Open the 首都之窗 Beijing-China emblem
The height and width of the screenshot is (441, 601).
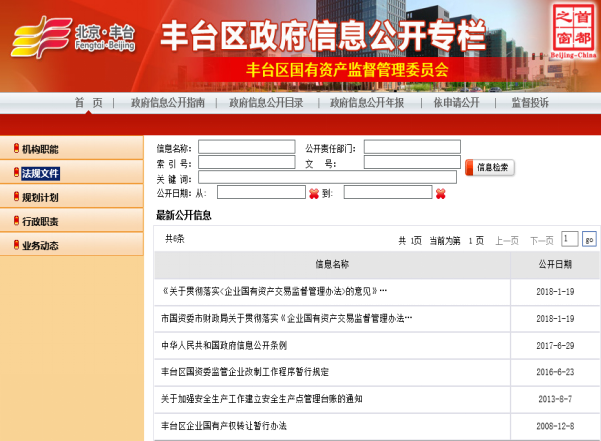pos(572,31)
